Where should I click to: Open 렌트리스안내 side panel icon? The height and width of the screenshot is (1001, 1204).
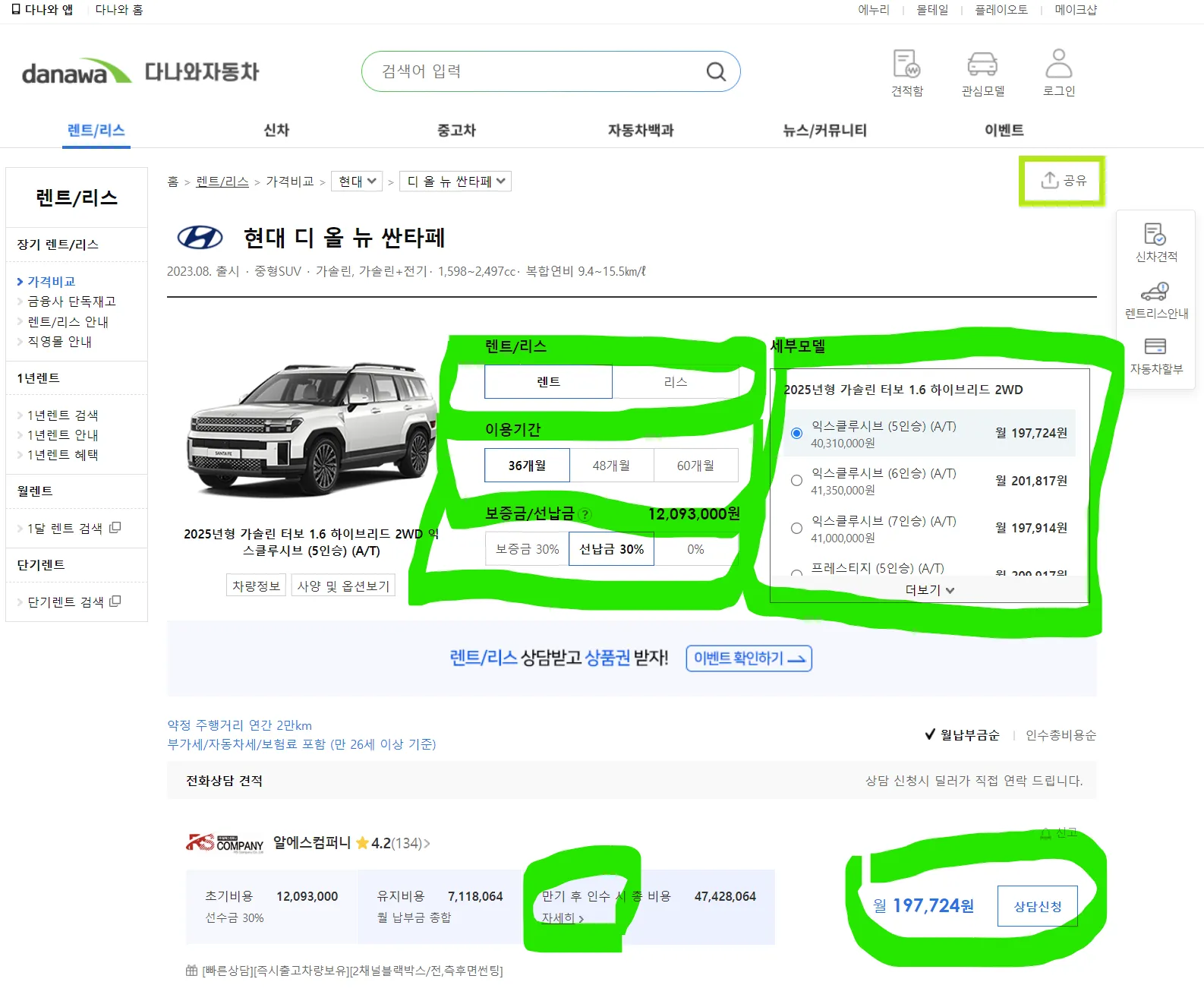[x=1155, y=292]
